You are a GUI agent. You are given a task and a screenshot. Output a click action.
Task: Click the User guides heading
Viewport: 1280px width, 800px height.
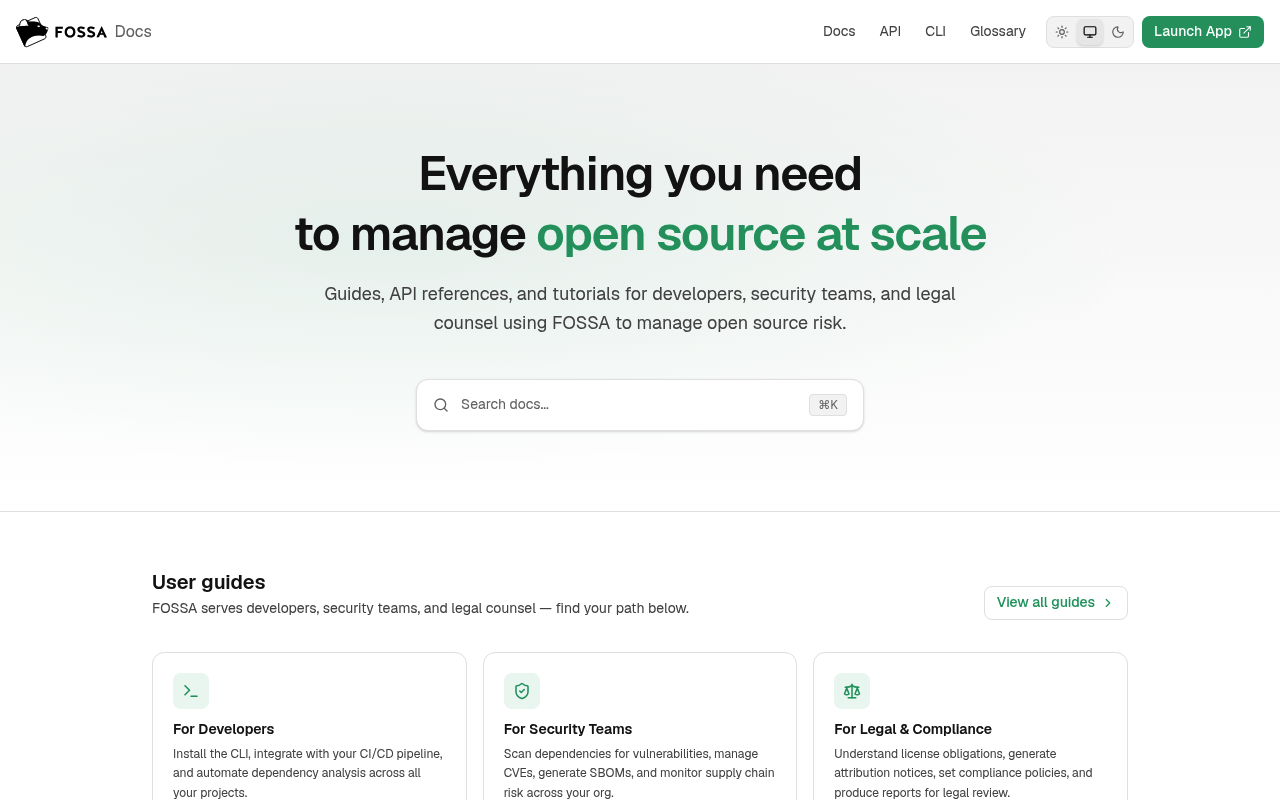209,582
